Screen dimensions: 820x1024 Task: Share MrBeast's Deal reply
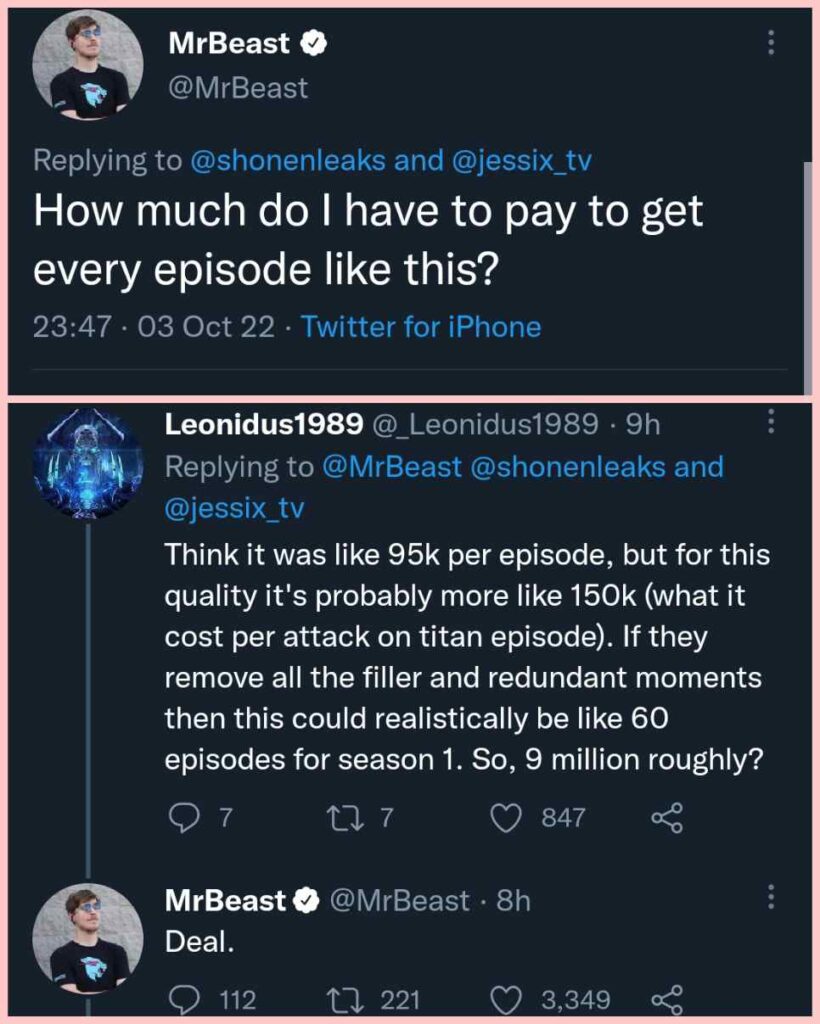click(x=666, y=998)
